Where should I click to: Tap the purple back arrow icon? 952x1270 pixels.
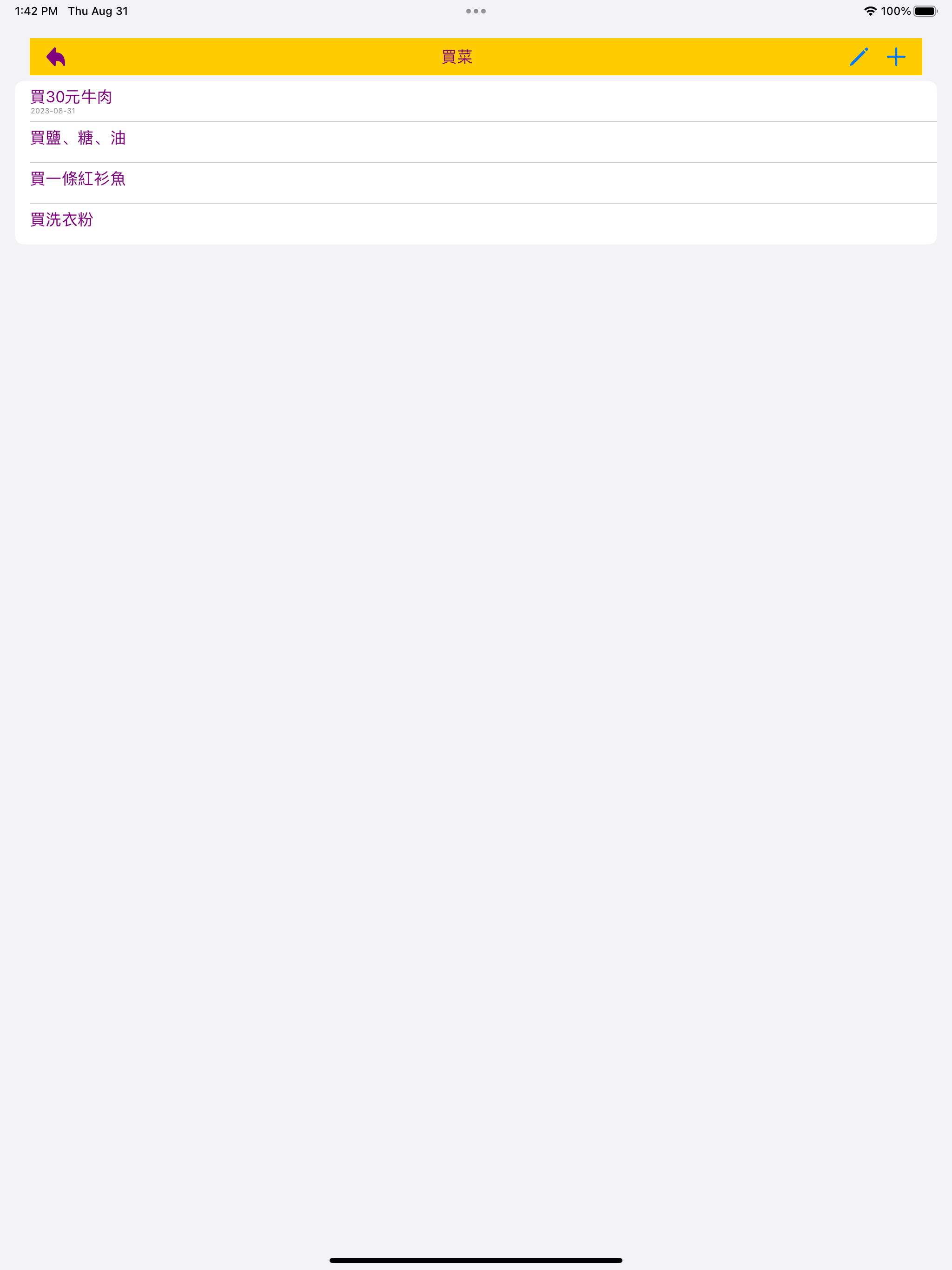[56, 57]
